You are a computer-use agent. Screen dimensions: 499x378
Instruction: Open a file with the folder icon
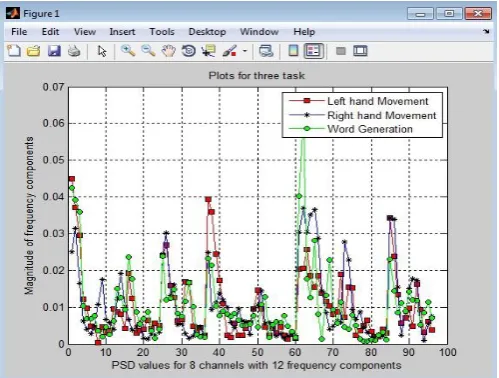pyautogui.click(x=34, y=51)
